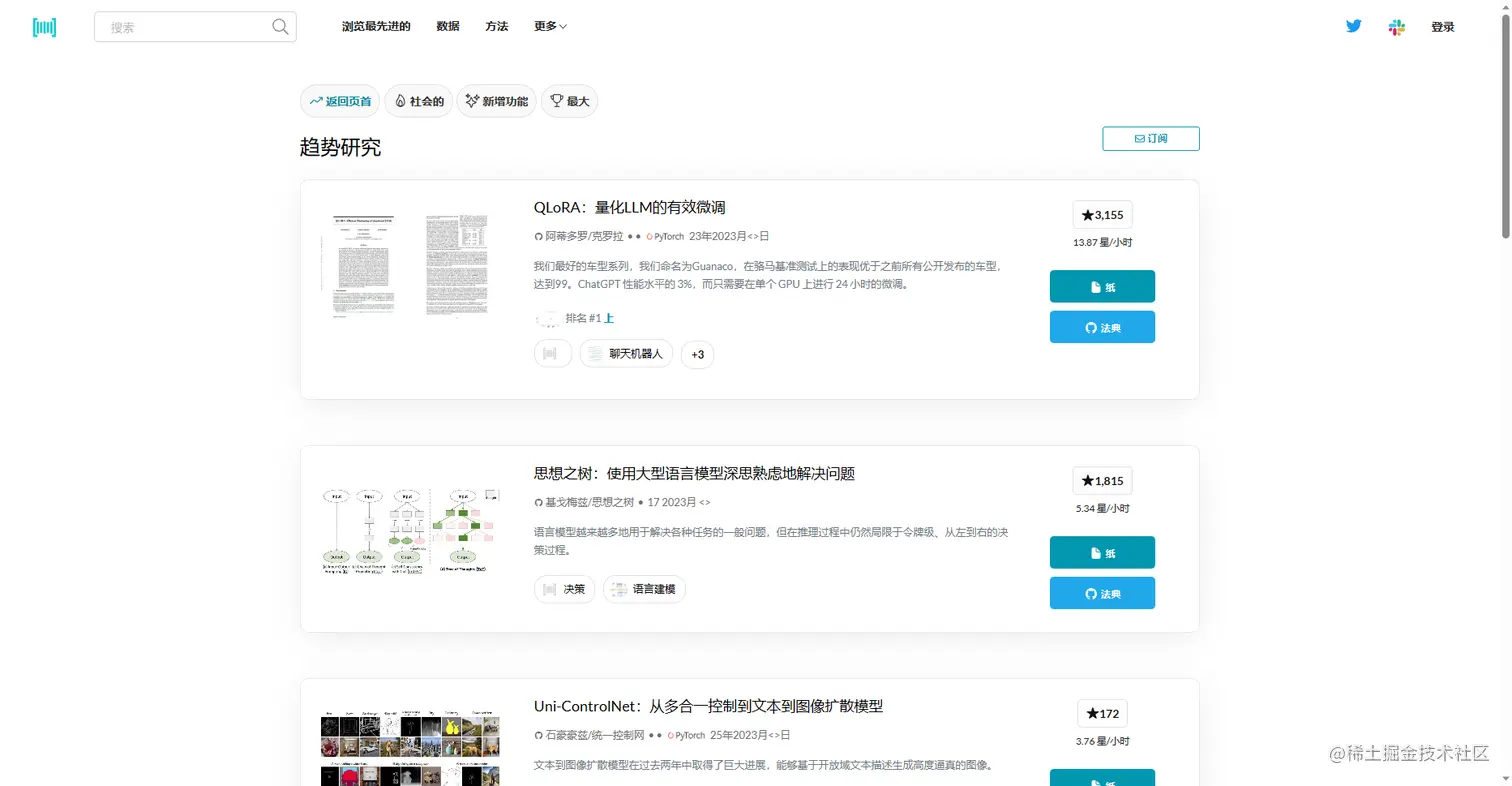Focus the 搜索 search field
The height and width of the screenshot is (786, 1512).
[195, 27]
